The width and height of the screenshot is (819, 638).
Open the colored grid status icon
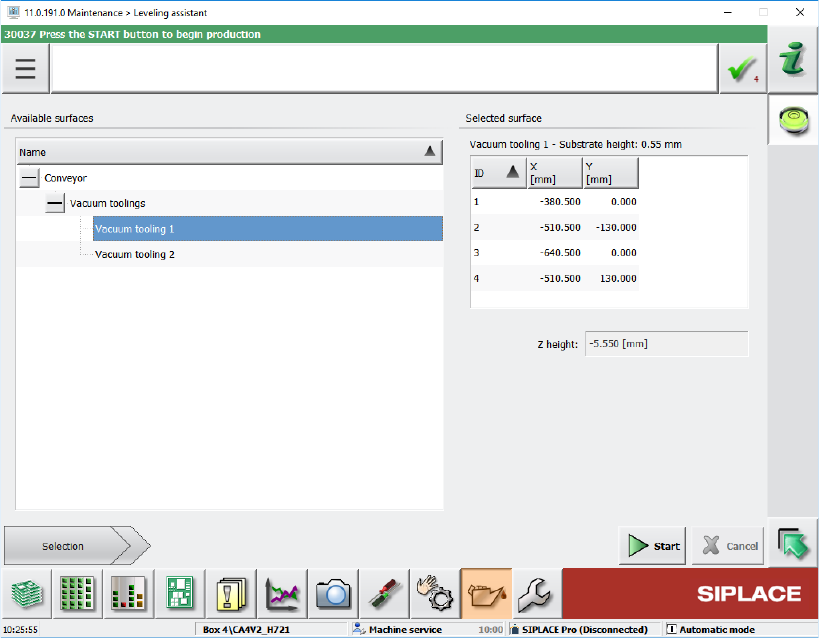click(x=128, y=594)
